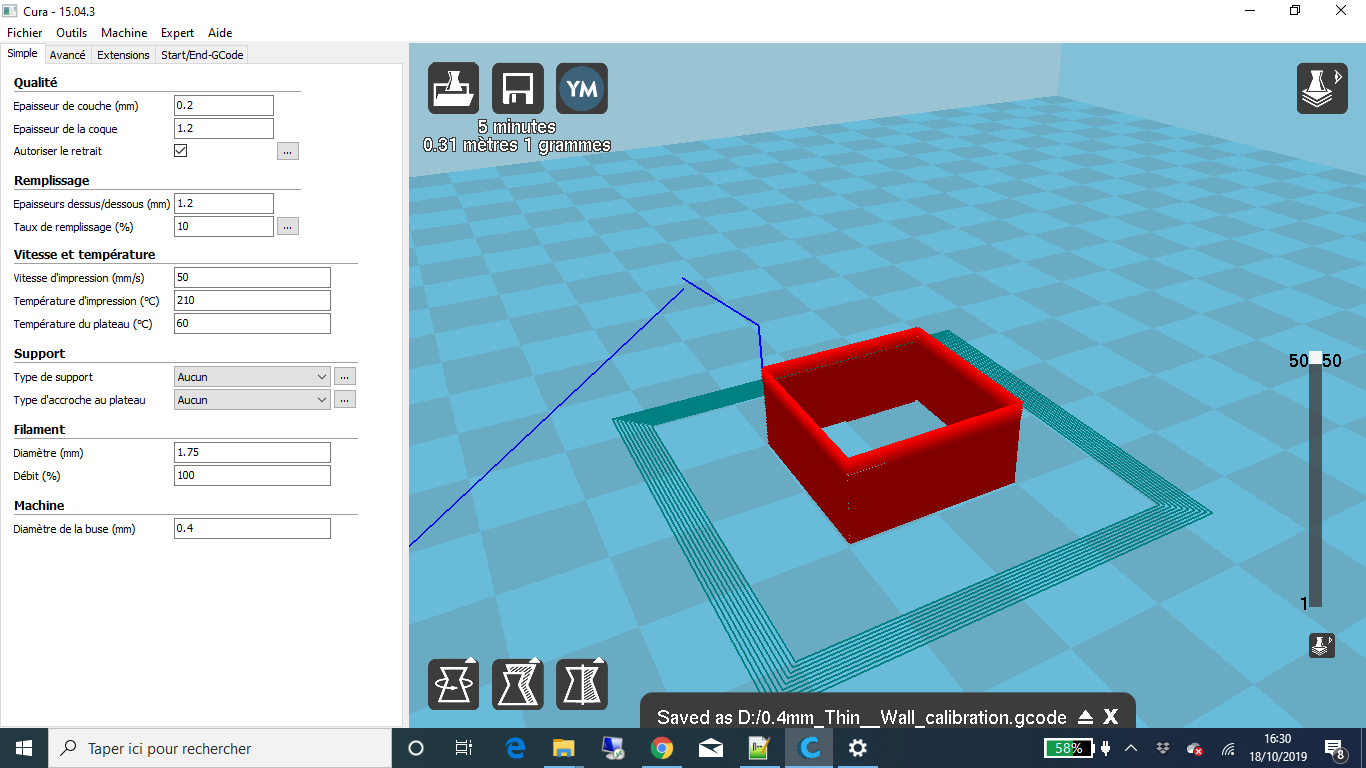Click the Windows search box 'Taper ici pour rechercher'
Screen dimensions: 1366x768
220,748
